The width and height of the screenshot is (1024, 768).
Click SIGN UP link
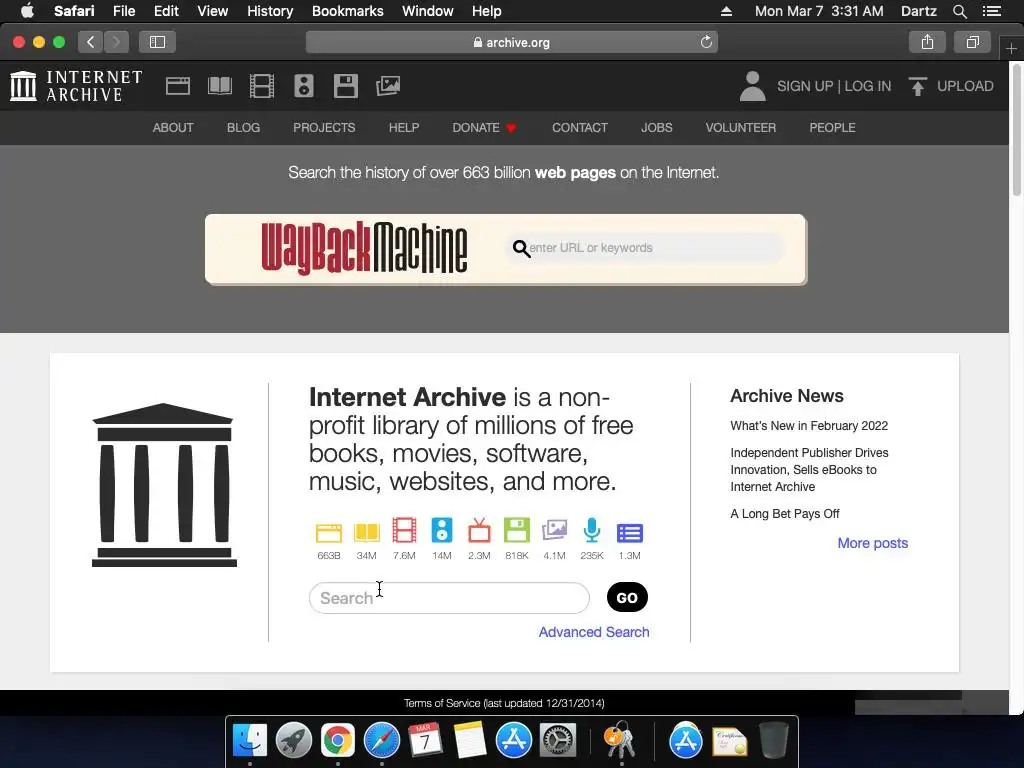[x=805, y=86]
